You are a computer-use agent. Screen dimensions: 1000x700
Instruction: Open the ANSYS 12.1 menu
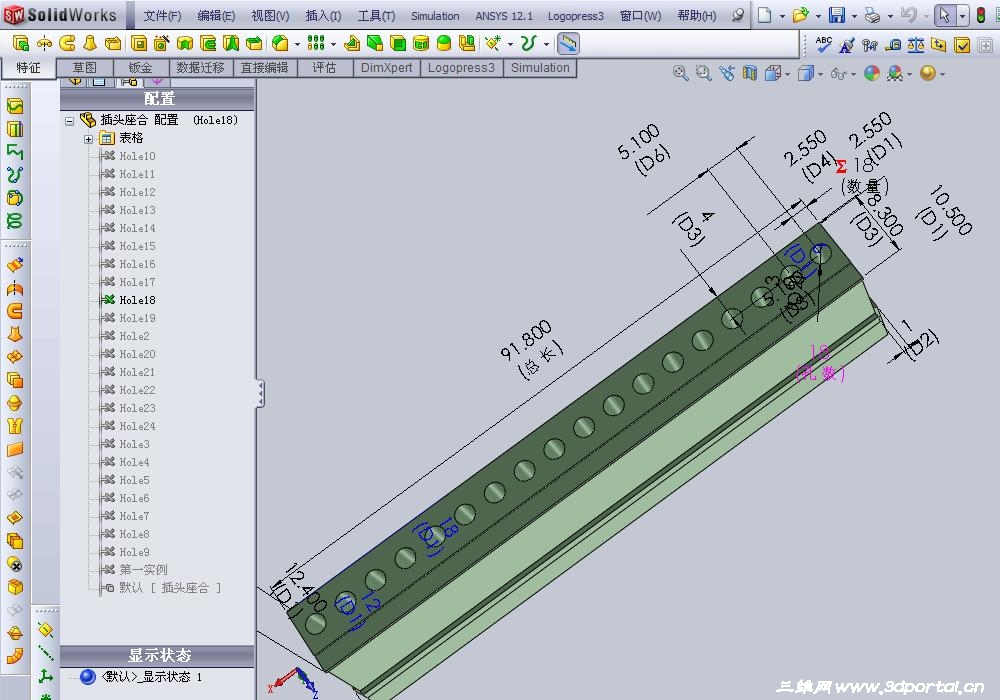click(504, 15)
